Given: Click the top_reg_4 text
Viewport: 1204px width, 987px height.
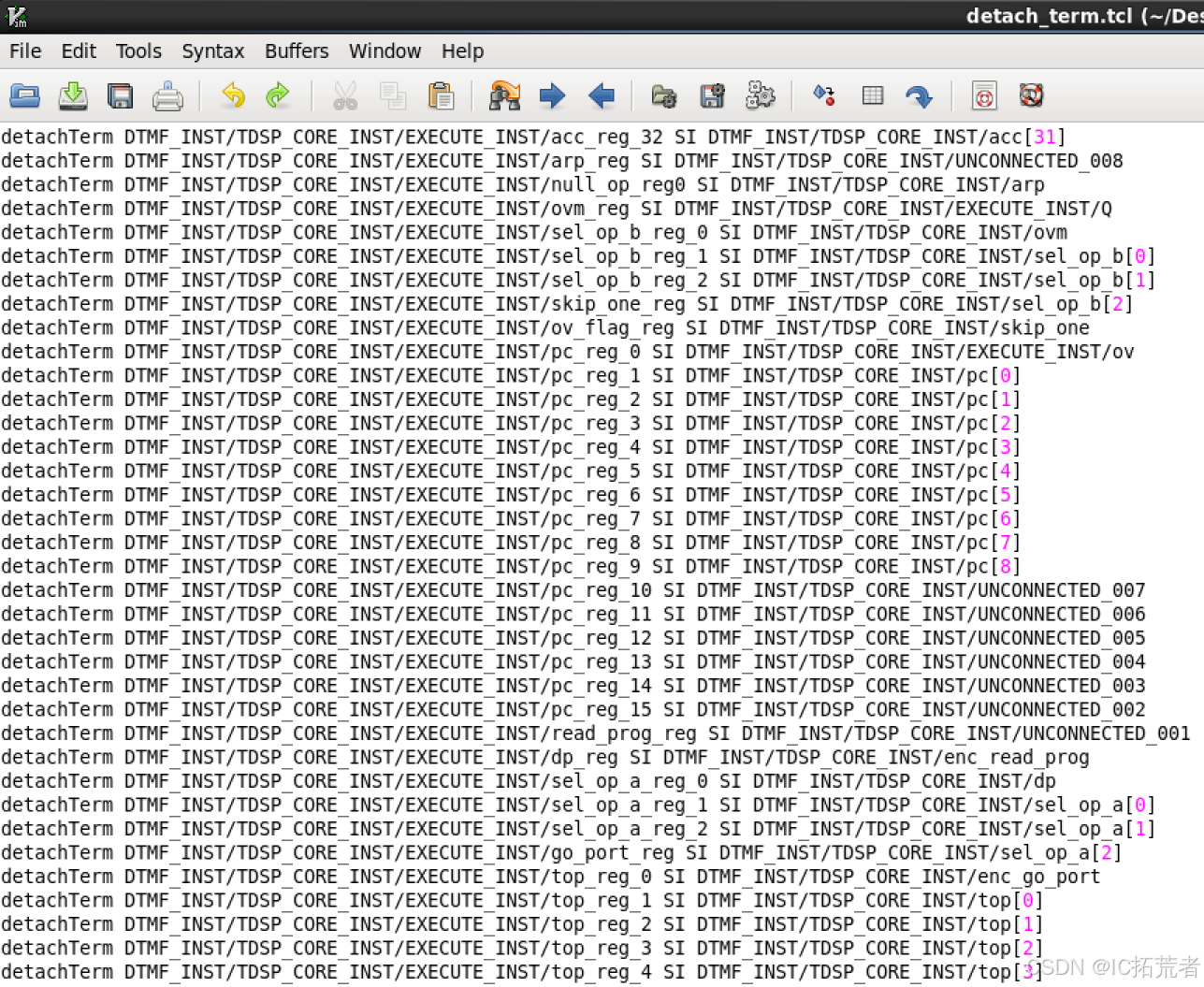Looking at the screenshot, I should tap(602, 972).
